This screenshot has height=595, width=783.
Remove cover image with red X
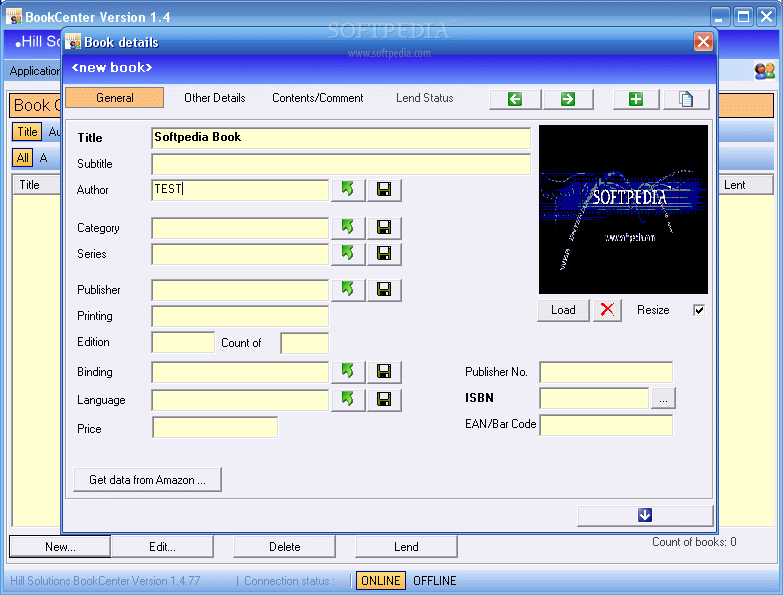[x=607, y=310]
